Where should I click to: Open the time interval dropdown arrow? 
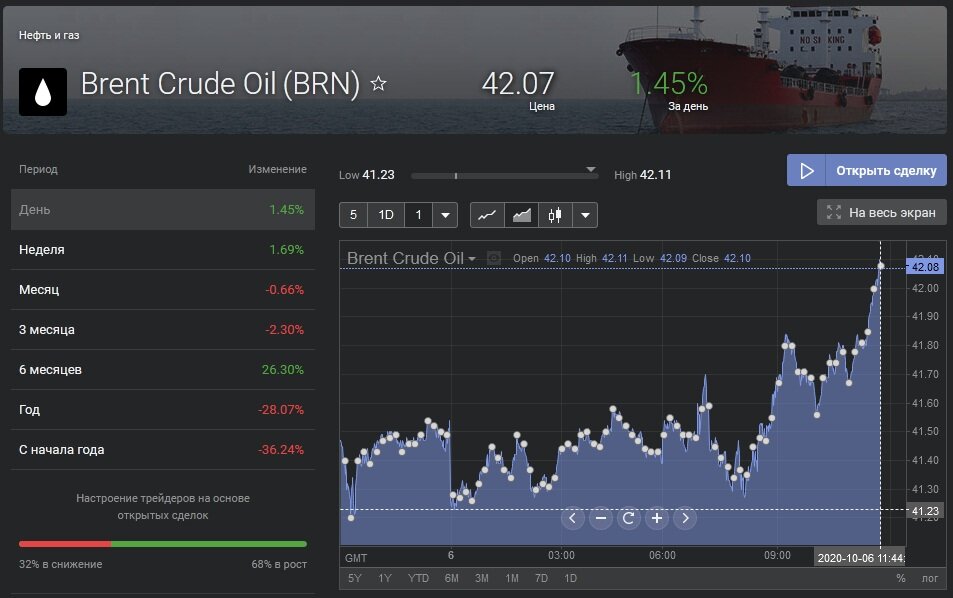445,215
